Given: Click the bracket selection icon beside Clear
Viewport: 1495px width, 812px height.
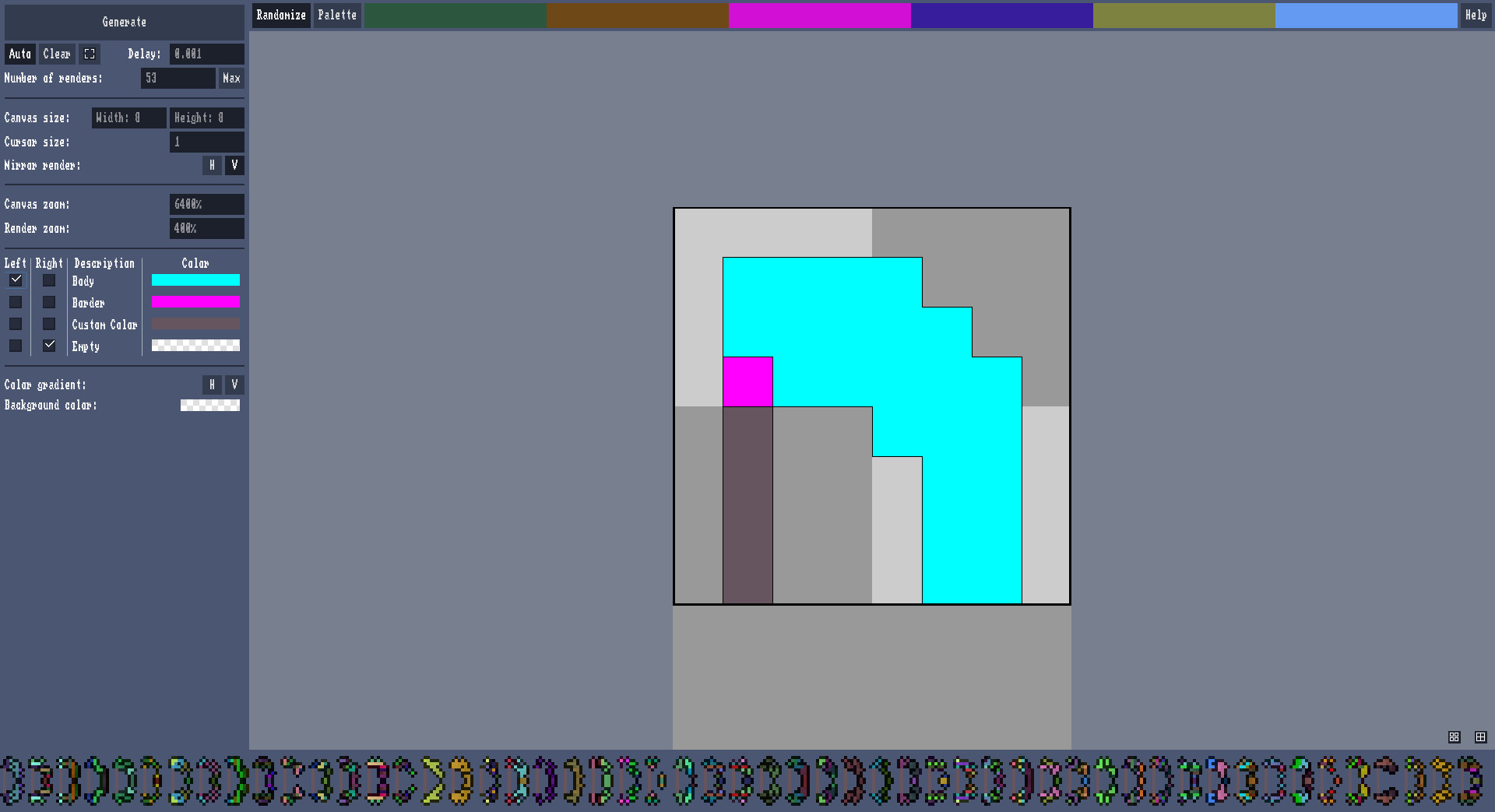Looking at the screenshot, I should tap(90, 54).
